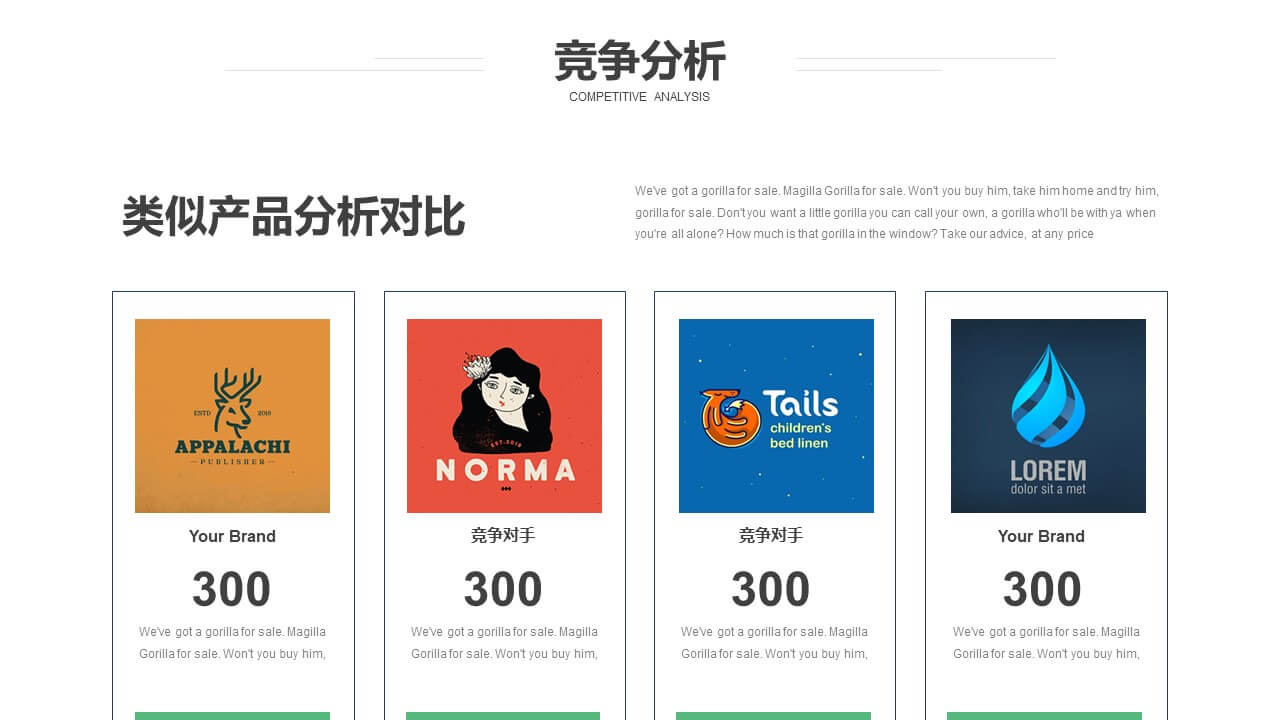Click the 类似产品分析对比 heading

coord(293,217)
